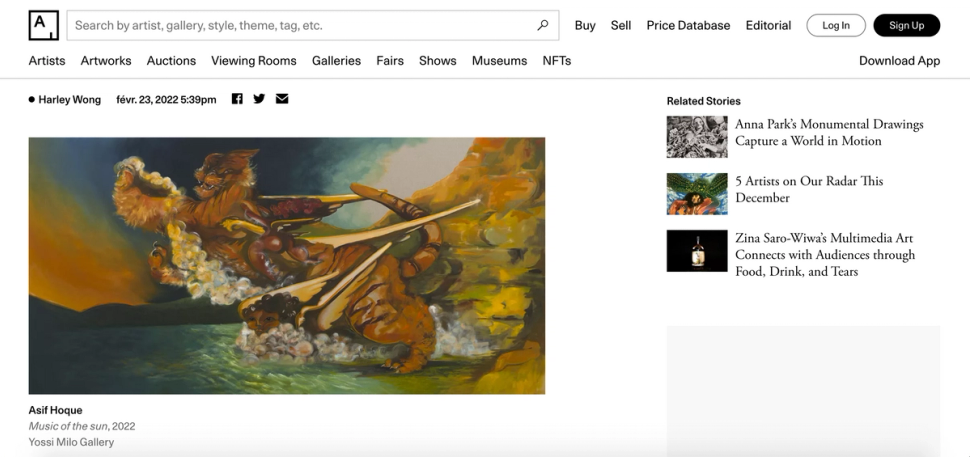This screenshot has width=970, height=457.
Task: Click the search magnifier icon
Action: pos(543,25)
